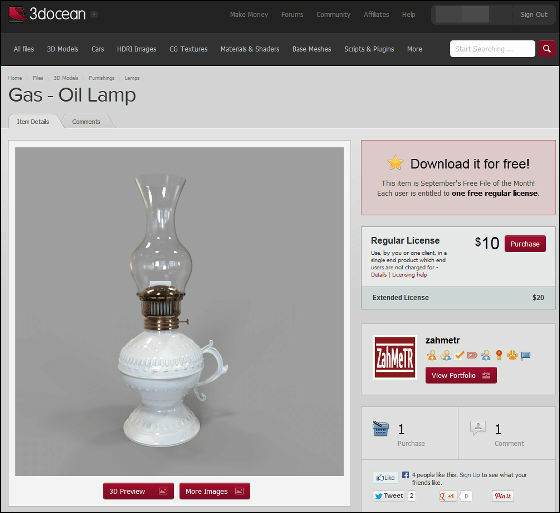
Task: Expand the Extended License row
Action: click(x=458, y=298)
